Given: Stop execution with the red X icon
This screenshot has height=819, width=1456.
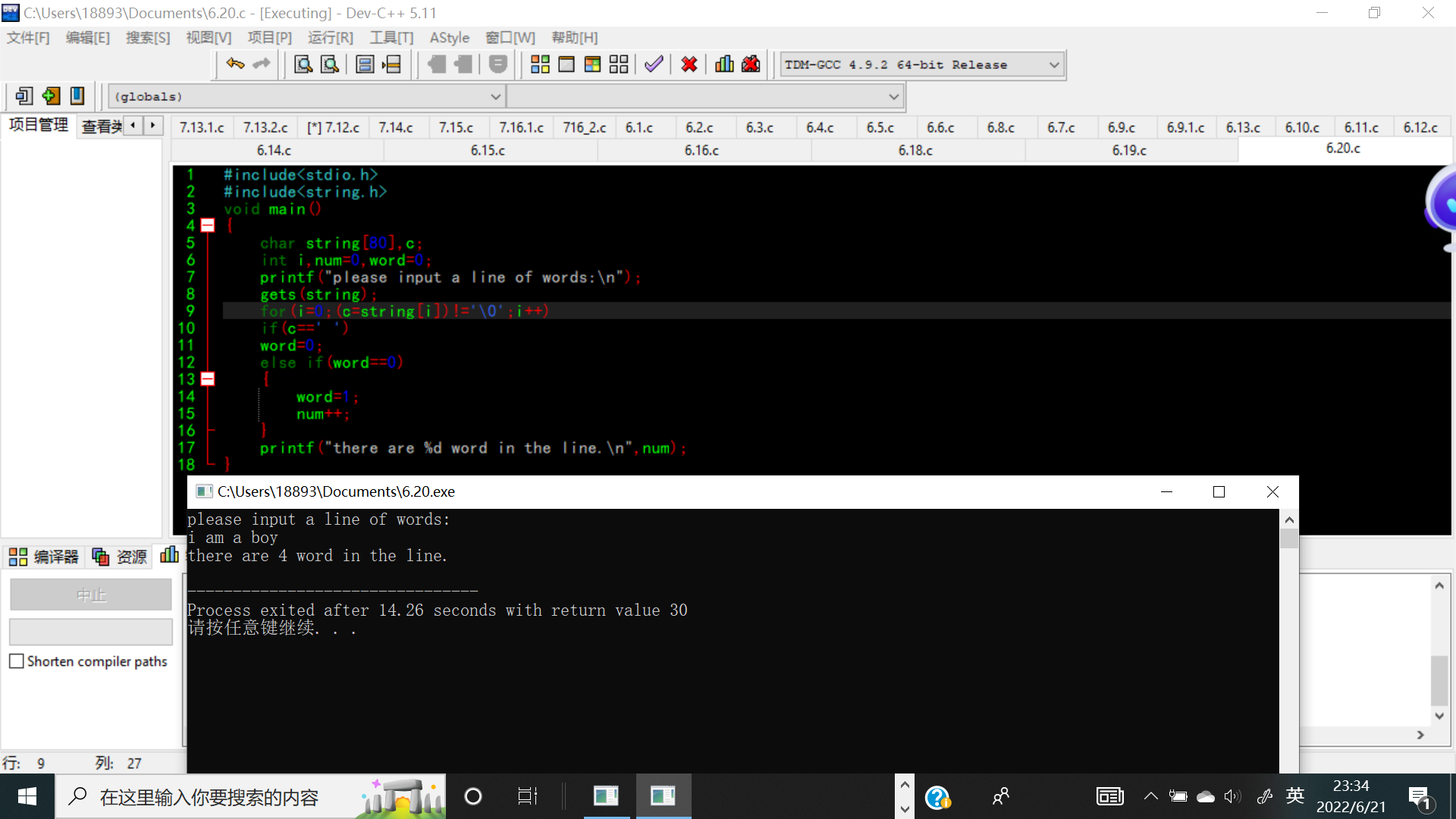Looking at the screenshot, I should click(689, 64).
